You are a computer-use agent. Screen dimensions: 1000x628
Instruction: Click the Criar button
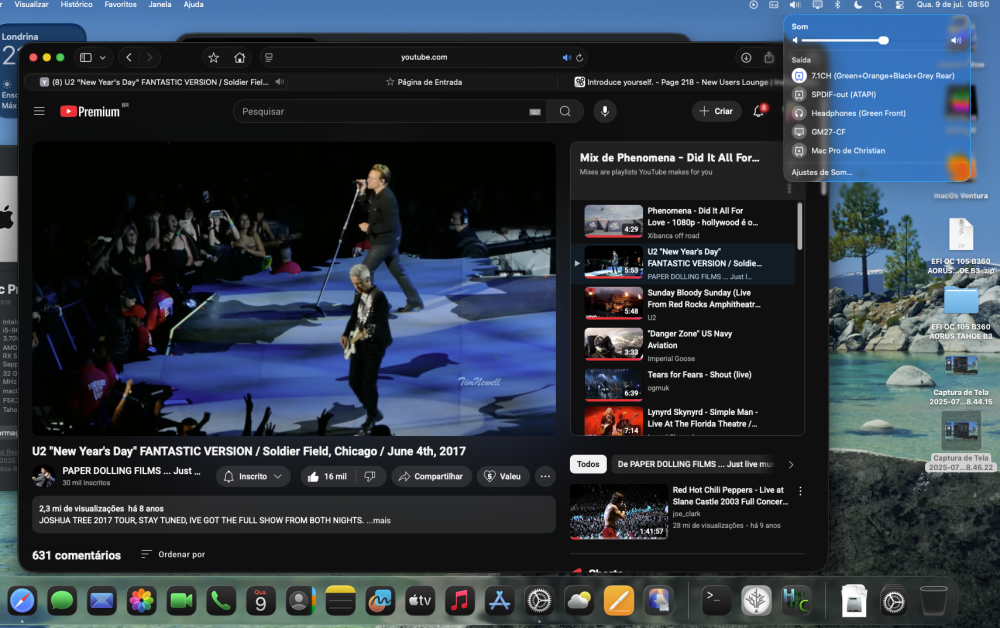click(x=716, y=111)
